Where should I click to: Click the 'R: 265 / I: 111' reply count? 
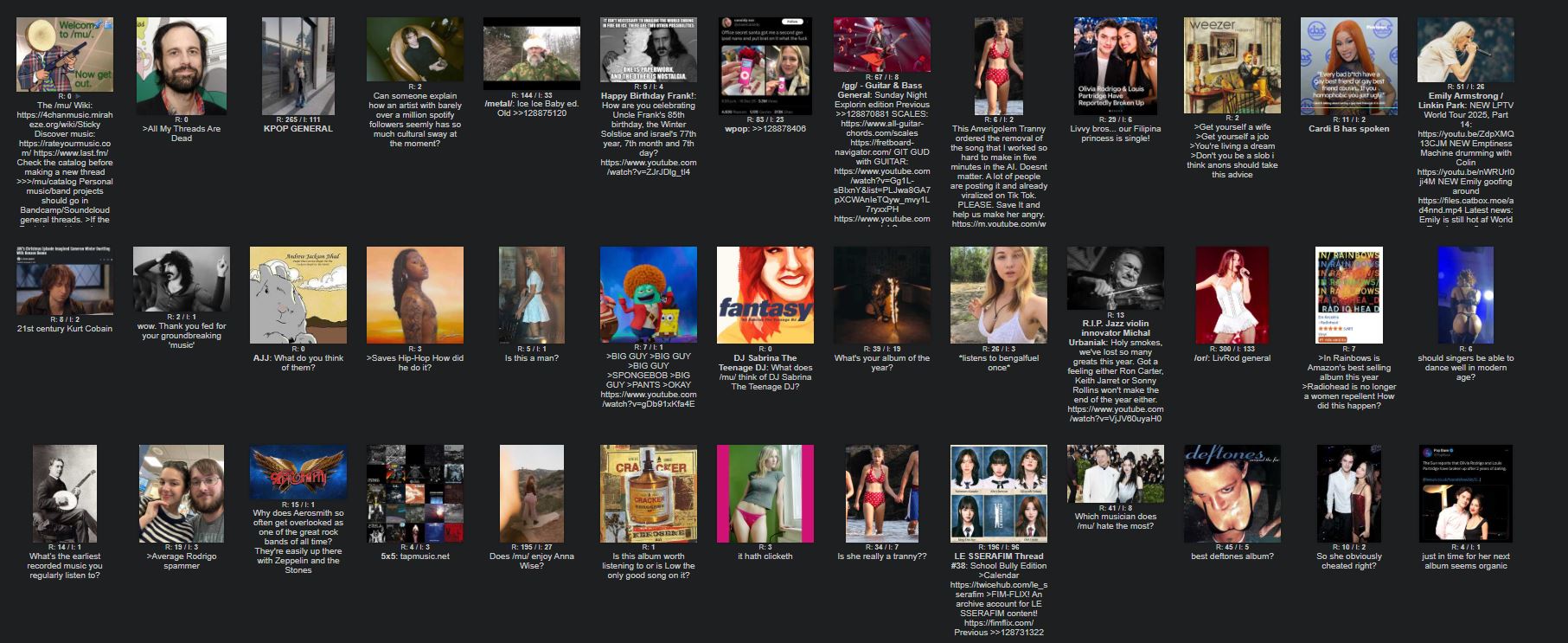click(x=298, y=119)
